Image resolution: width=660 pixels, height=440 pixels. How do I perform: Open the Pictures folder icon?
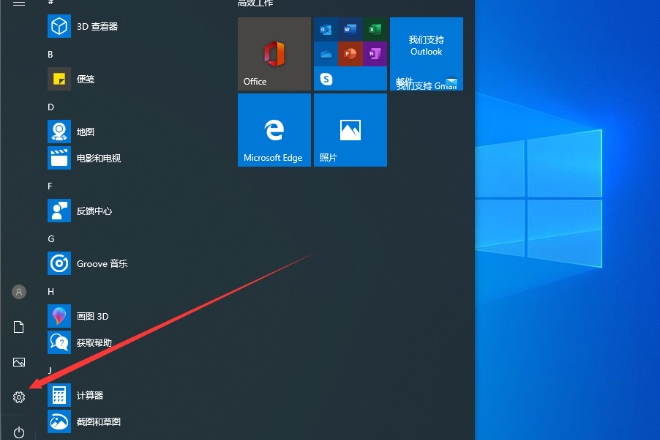pyautogui.click(x=19, y=362)
